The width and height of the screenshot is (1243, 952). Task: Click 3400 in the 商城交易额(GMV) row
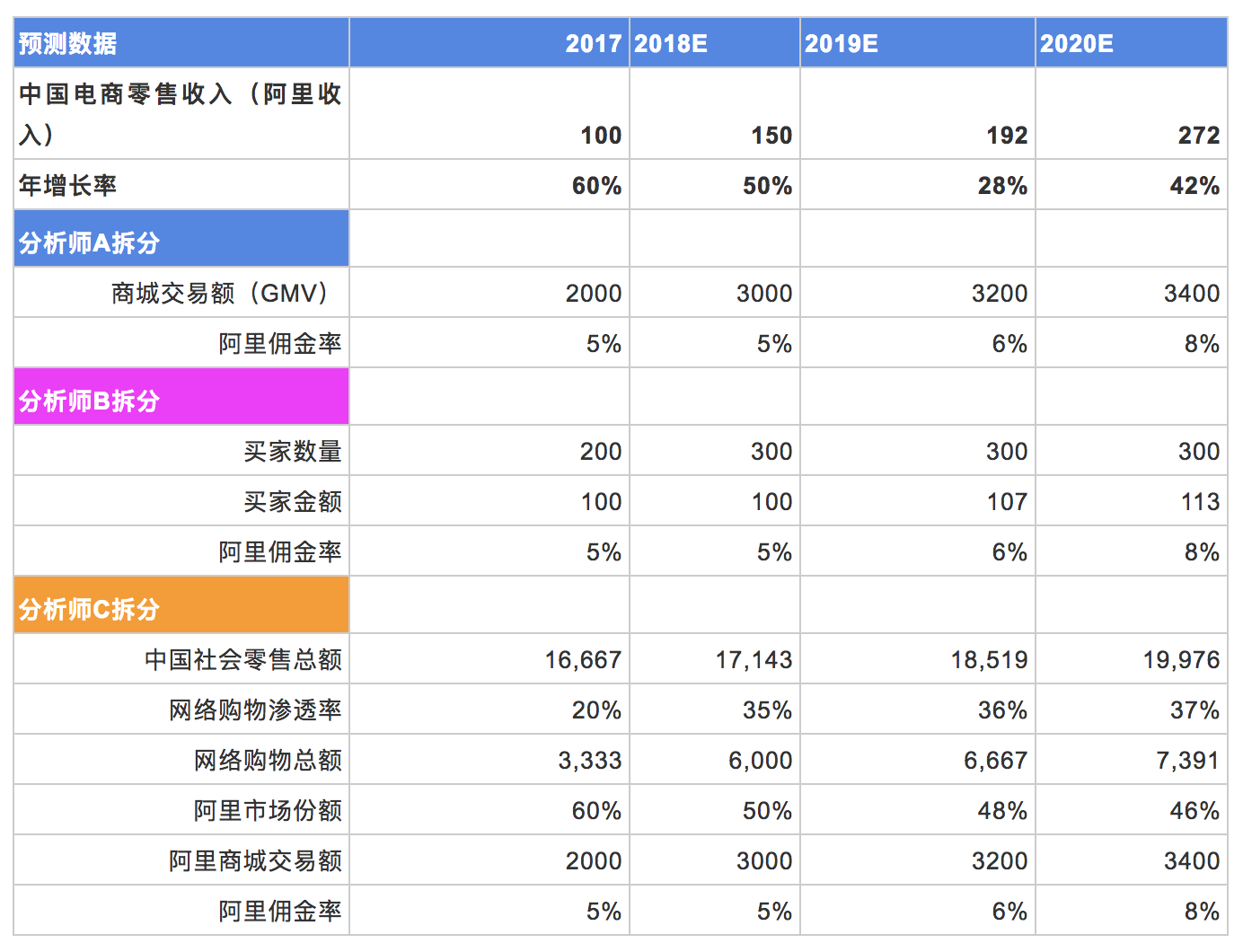click(1192, 294)
